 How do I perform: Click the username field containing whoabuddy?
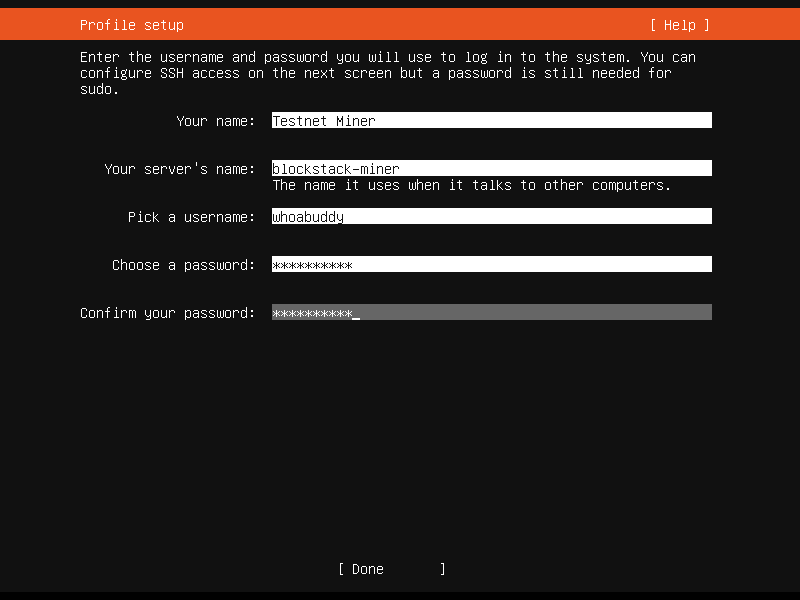(x=492, y=216)
